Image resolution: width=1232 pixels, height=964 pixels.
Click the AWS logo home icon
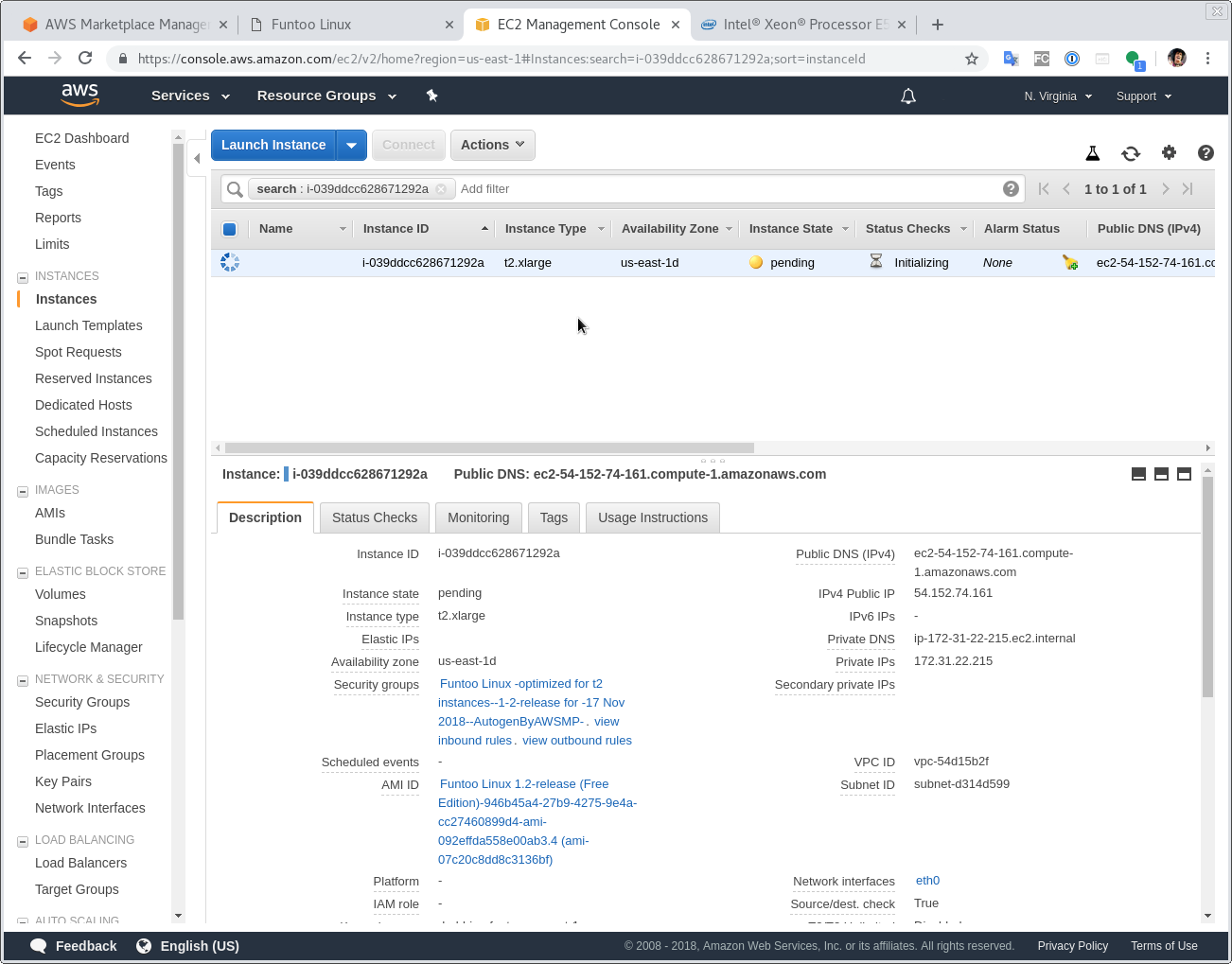point(79,95)
